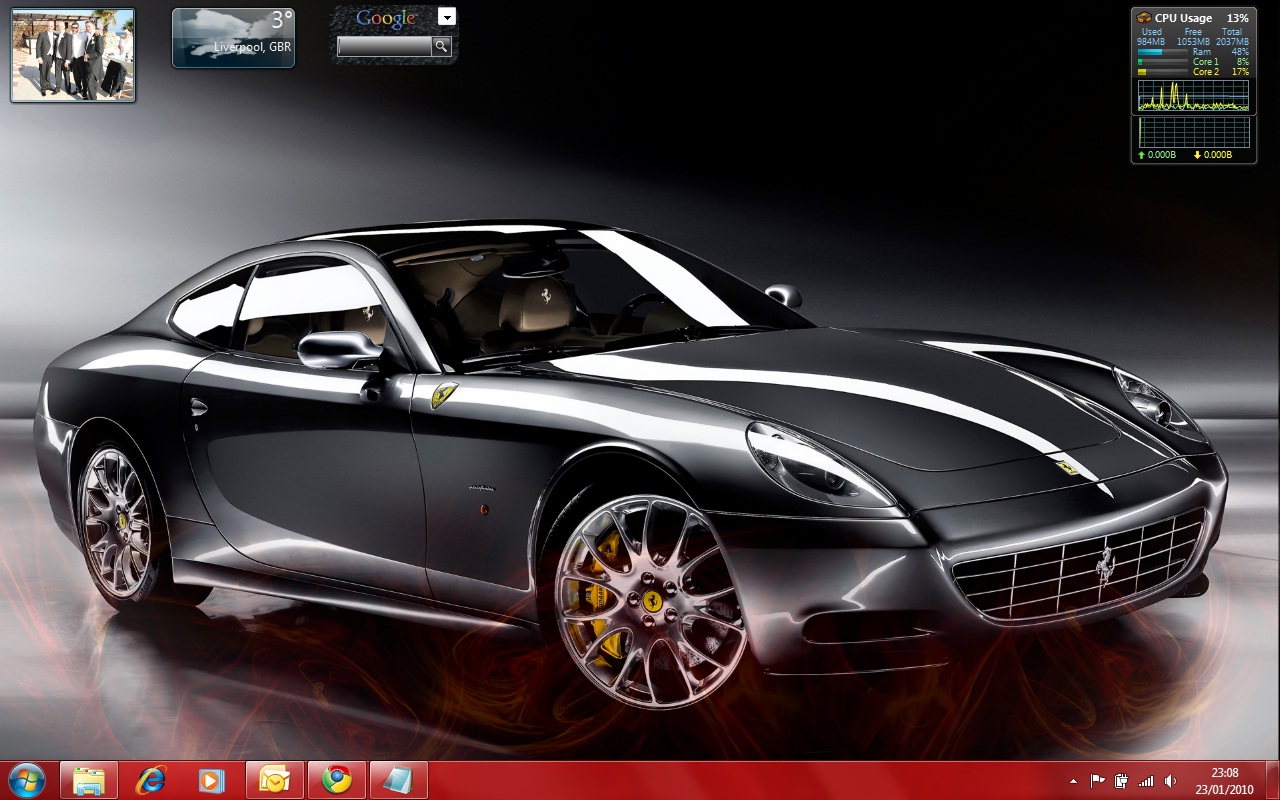Image resolution: width=1280 pixels, height=800 pixels.
Task: Click the blue Ram usage bar
Action: pos(1163,52)
